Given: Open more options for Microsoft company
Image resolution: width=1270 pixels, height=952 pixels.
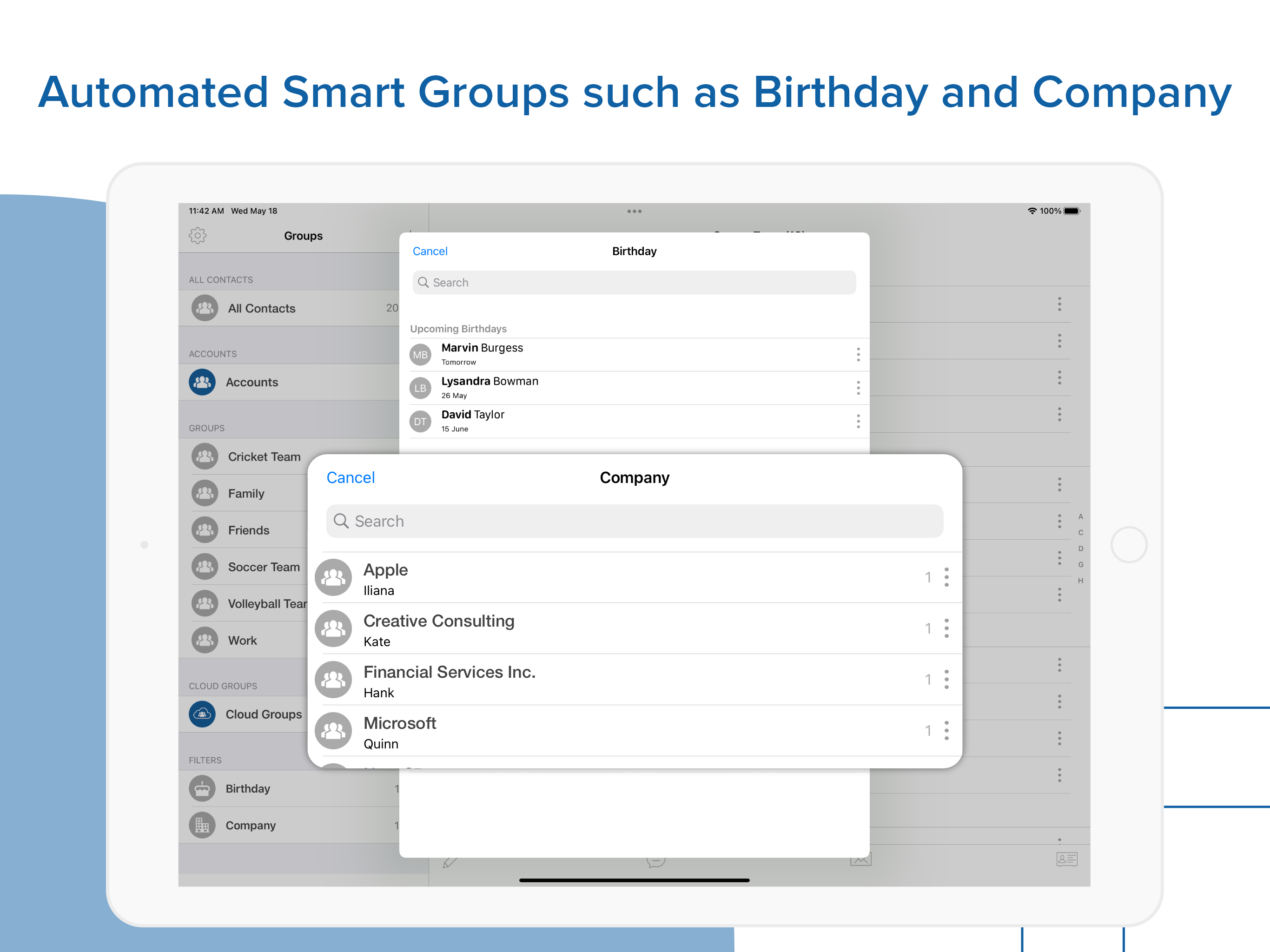Looking at the screenshot, I should click(946, 730).
